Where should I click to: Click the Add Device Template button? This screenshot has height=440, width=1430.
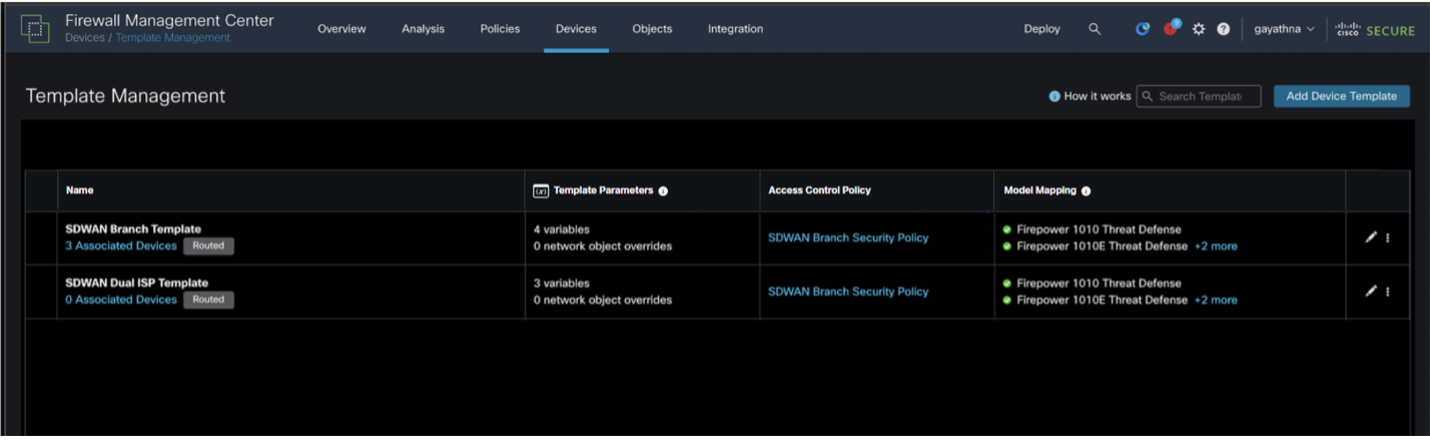coord(1341,96)
